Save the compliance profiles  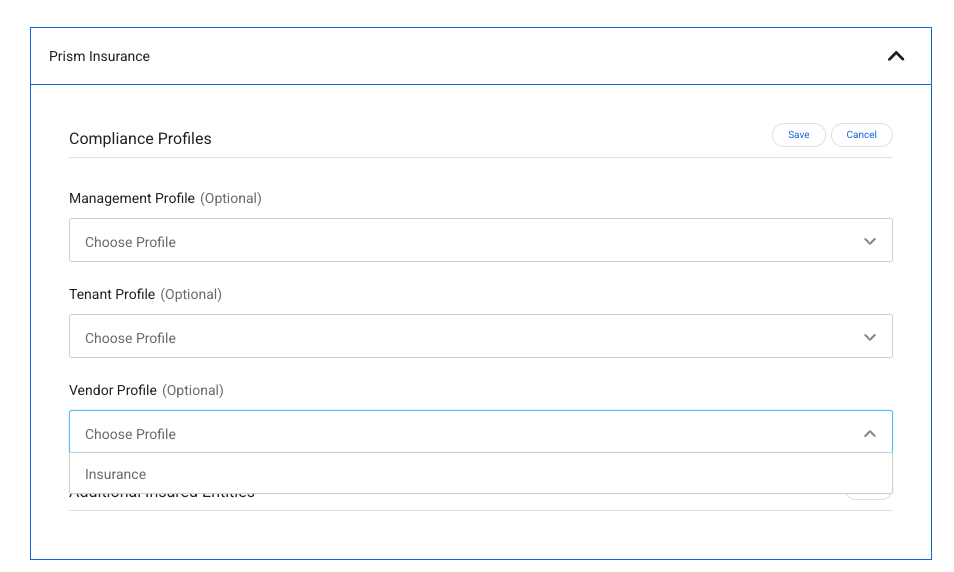(x=798, y=135)
